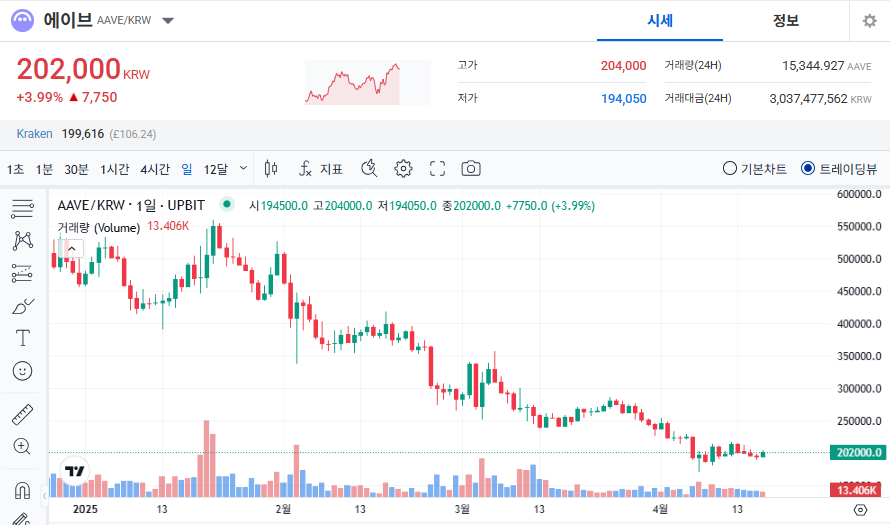The height and width of the screenshot is (525, 890).
Task: Click the 202000.0 current price label
Action: point(859,452)
